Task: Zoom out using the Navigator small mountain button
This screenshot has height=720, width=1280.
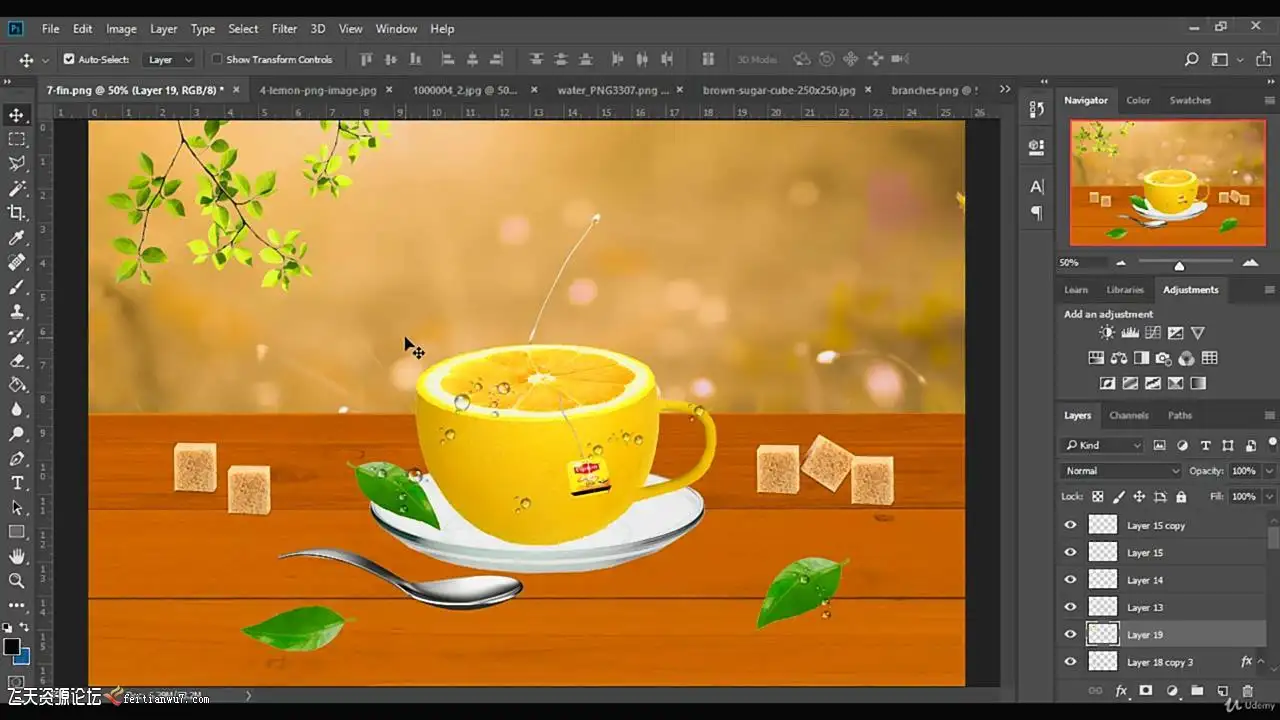Action: tap(1120, 263)
